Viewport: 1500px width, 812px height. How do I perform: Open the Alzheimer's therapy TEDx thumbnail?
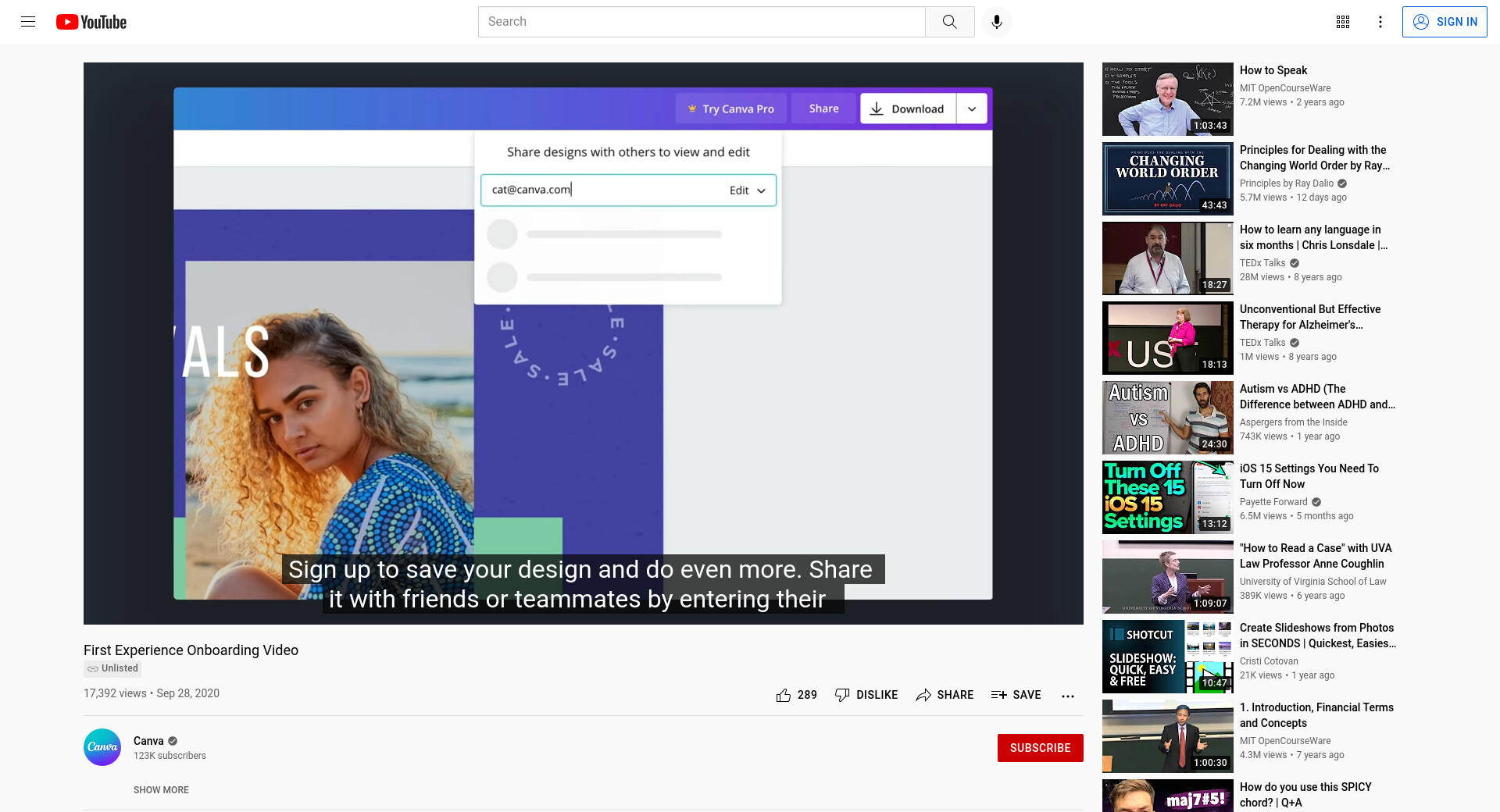point(1168,338)
